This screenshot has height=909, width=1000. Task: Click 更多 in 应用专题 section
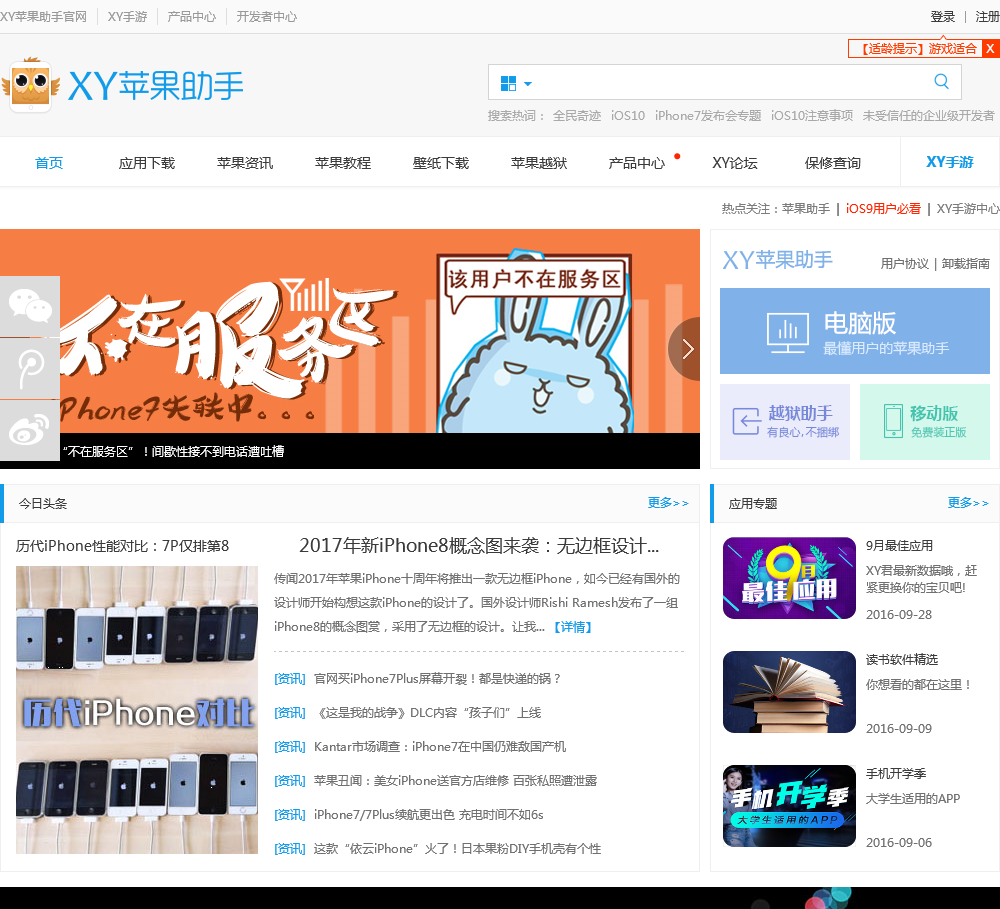point(967,503)
